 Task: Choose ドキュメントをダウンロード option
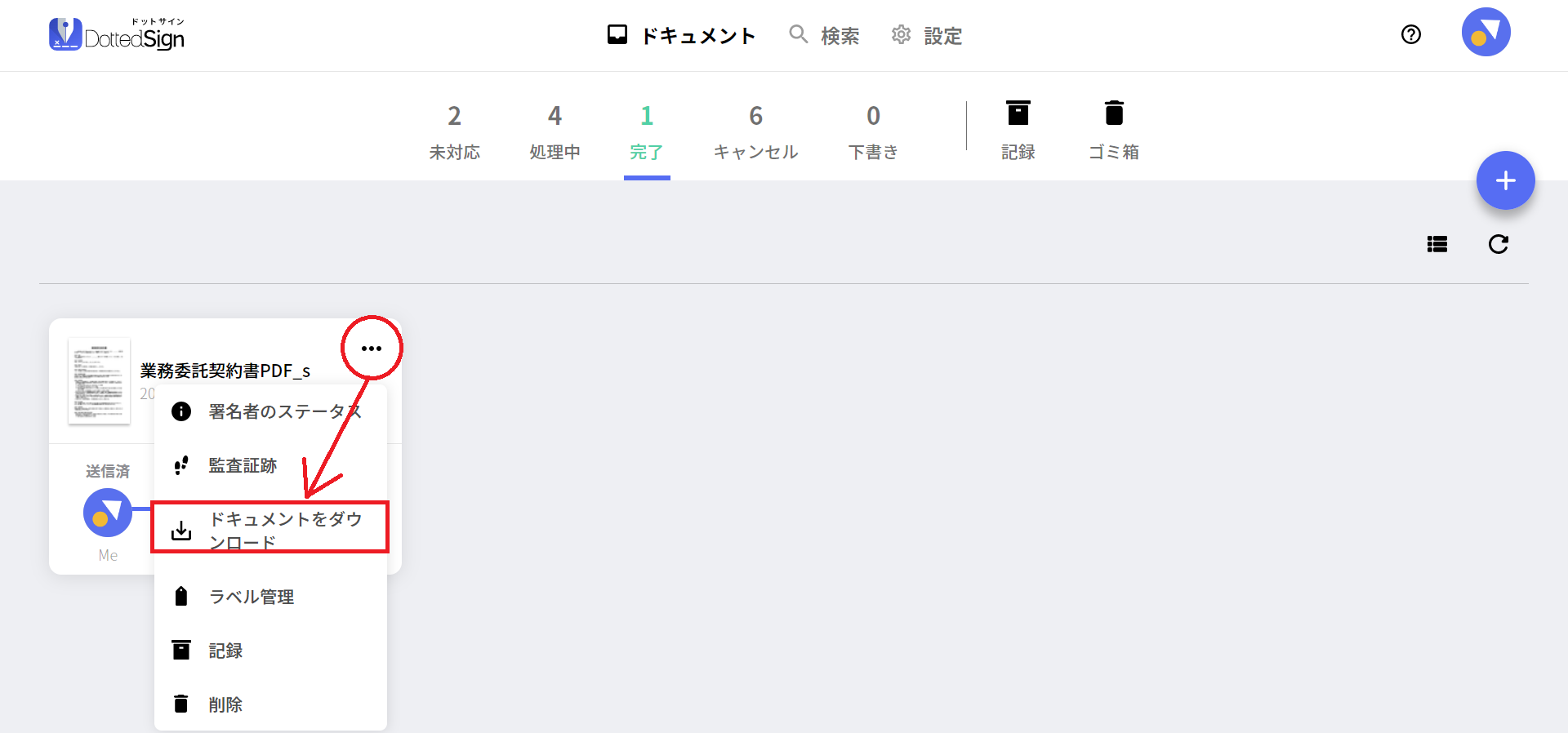pyautogui.click(x=270, y=531)
